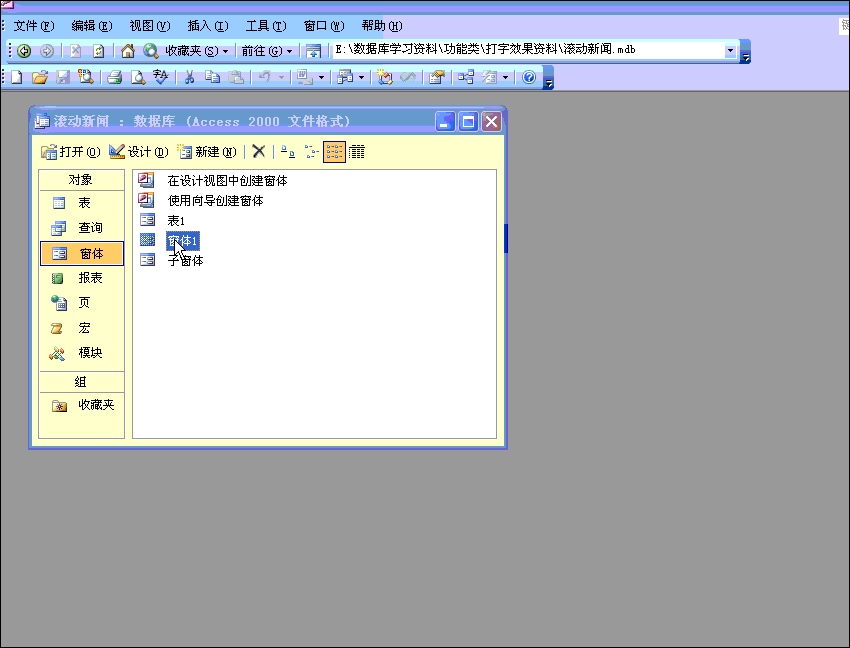Image resolution: width=850 pixels, height=648 pixels.
Task: Open the Undo history dropdown arrow
Action: (x=281, y=78)
